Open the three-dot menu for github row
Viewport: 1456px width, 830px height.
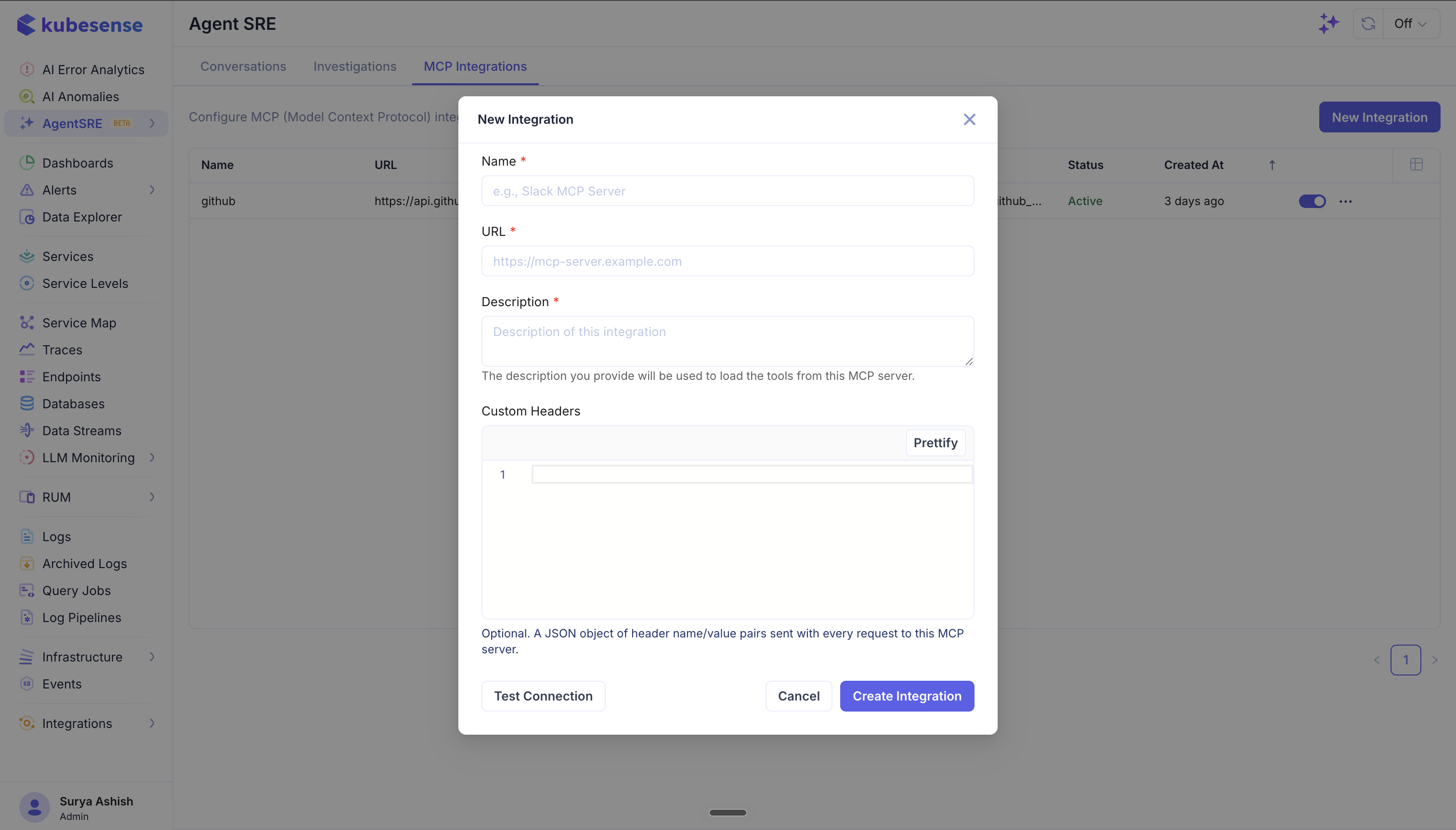tap(1345, 201)
